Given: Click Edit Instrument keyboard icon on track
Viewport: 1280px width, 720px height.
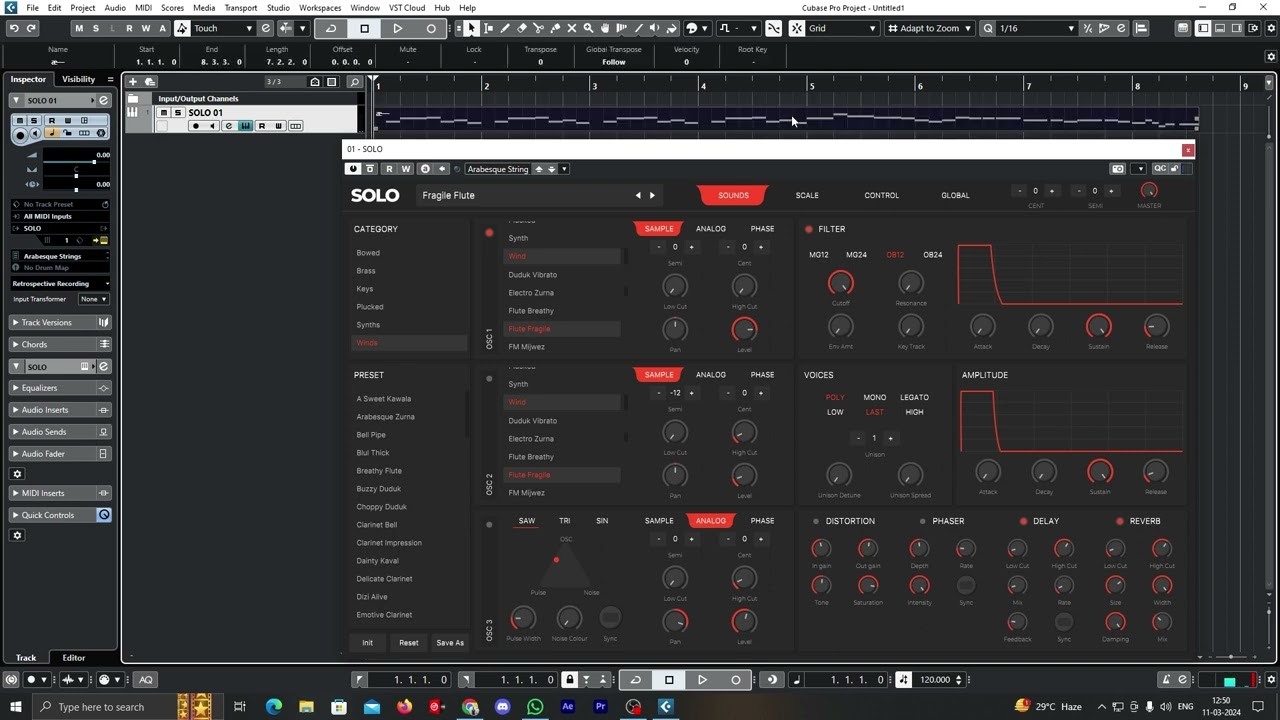Looking at the screenshot, I should pos(245,126).
